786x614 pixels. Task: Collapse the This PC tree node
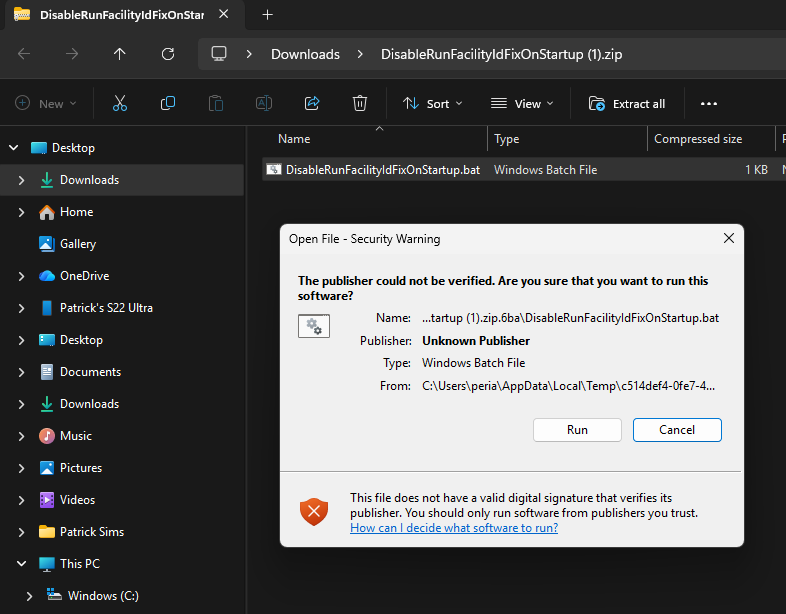click(22, 564)
